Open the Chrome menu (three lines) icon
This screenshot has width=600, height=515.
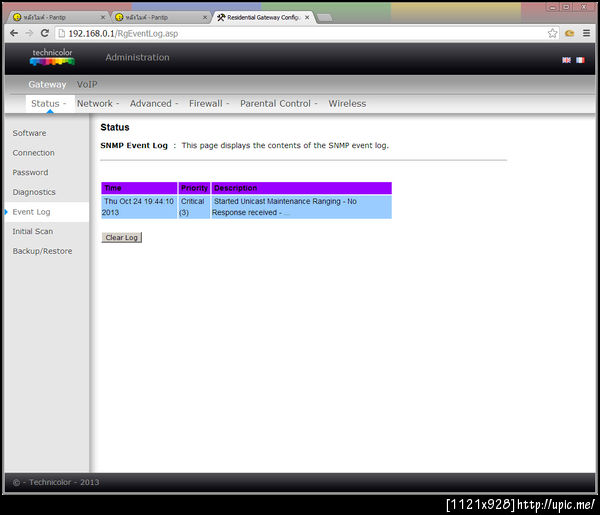[586, 33]
